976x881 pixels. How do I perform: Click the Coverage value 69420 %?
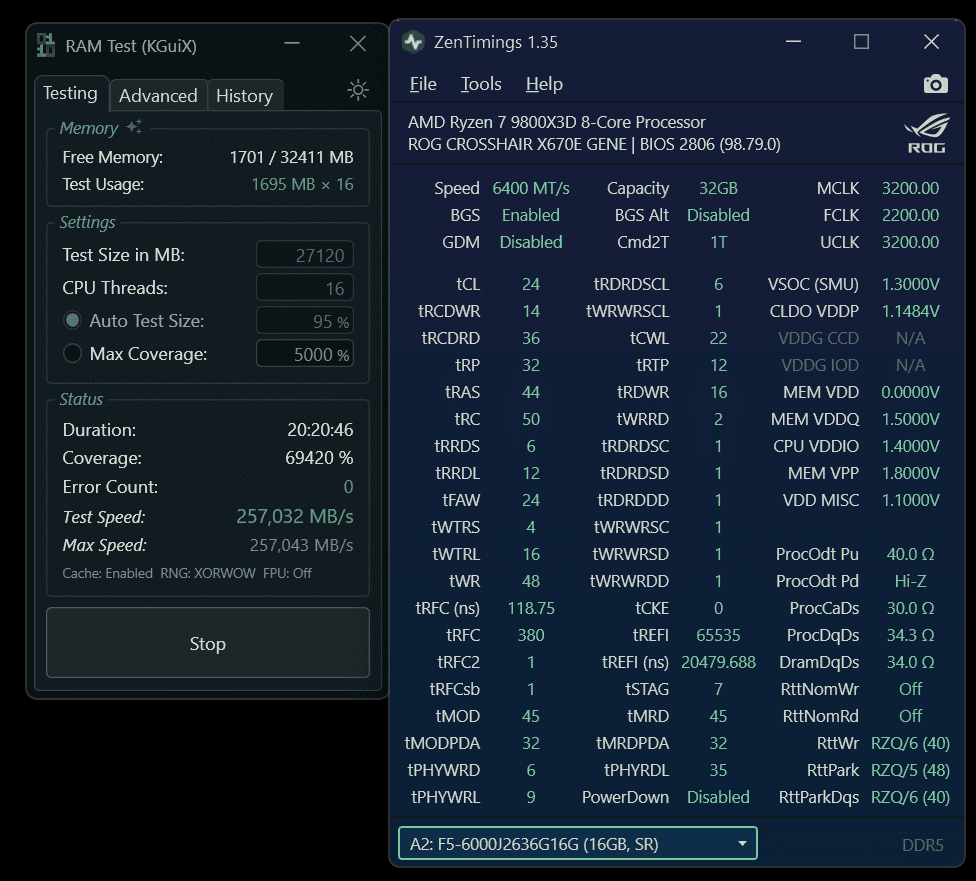(x=319, y=458)
